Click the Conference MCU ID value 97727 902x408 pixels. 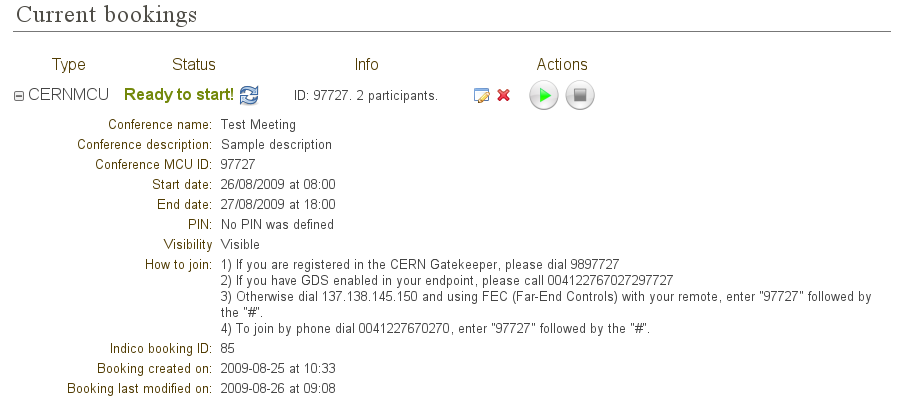point(238,165)
